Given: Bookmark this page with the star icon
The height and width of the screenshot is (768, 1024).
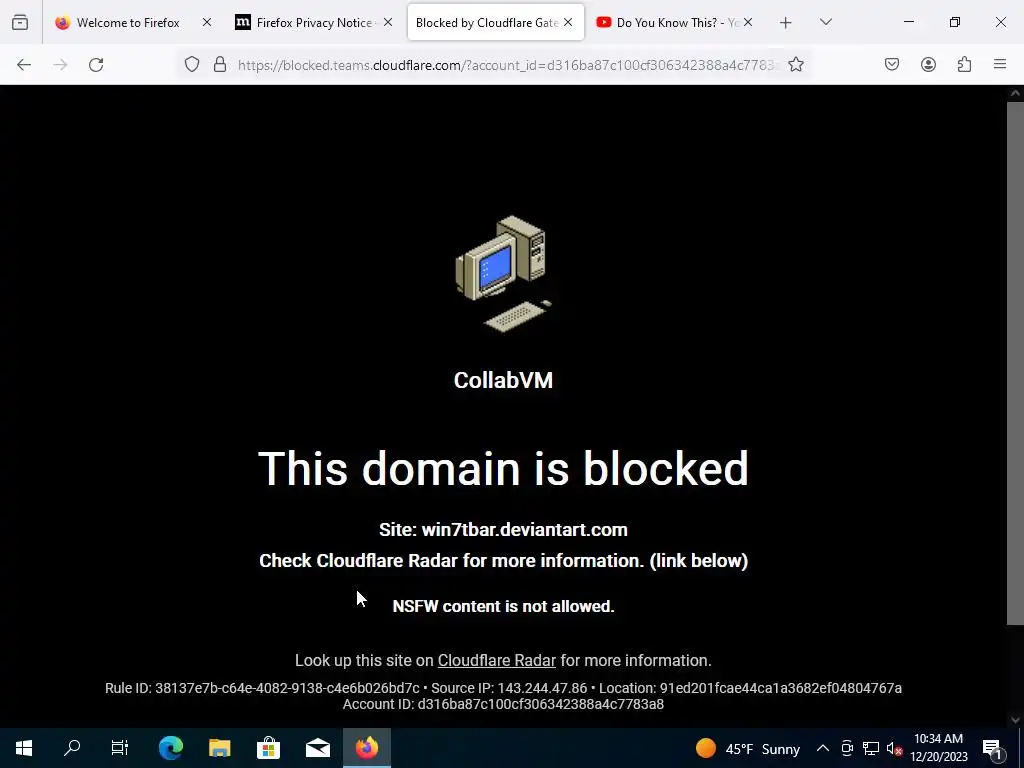Looking at the screenshot, I should coord(795,65).
